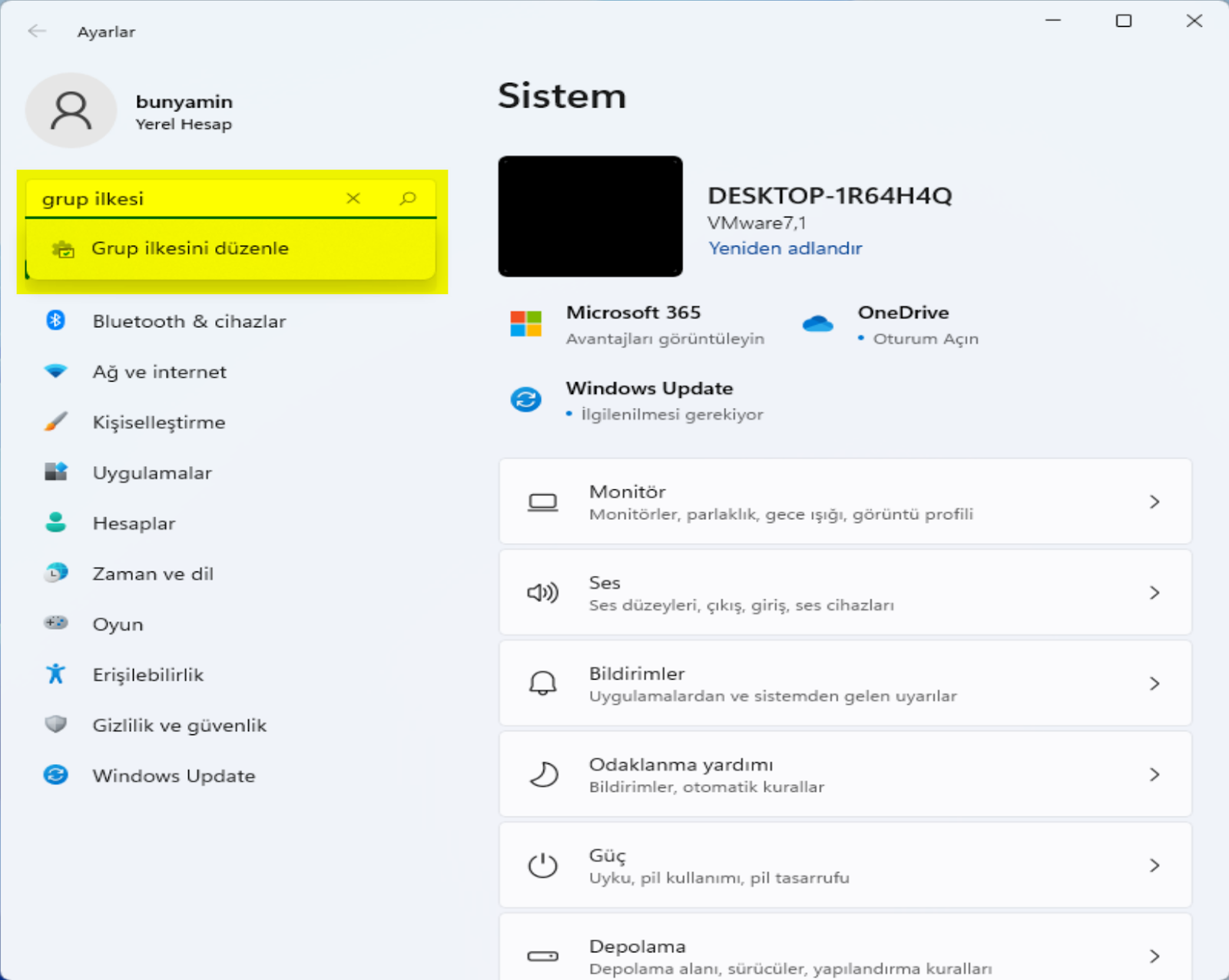Click the Gizlilik ve güvenlik shield icon
Screen dimensions: 1229x980
coord(55,724)
